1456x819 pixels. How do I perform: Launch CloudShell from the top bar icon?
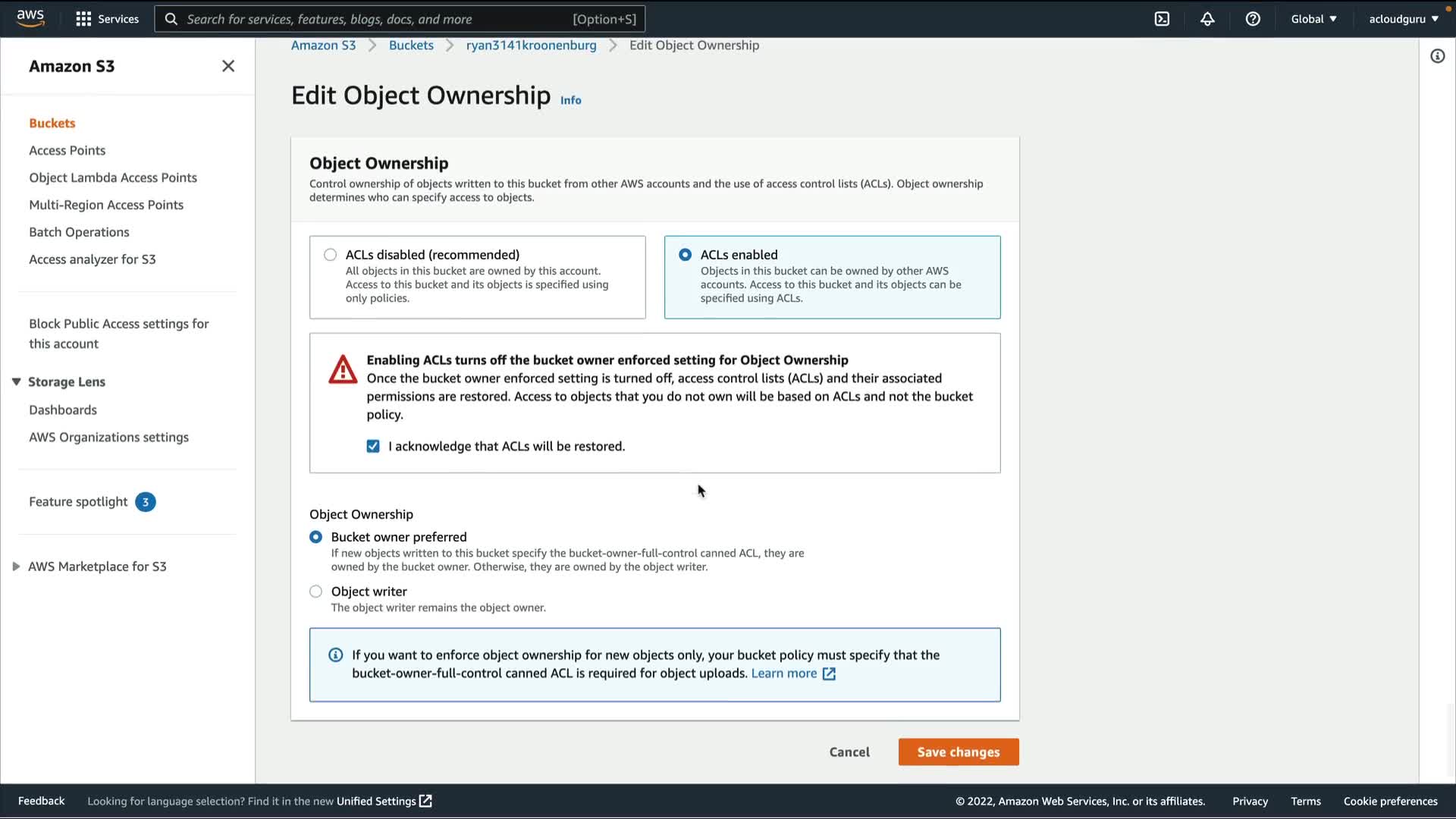1162,19
